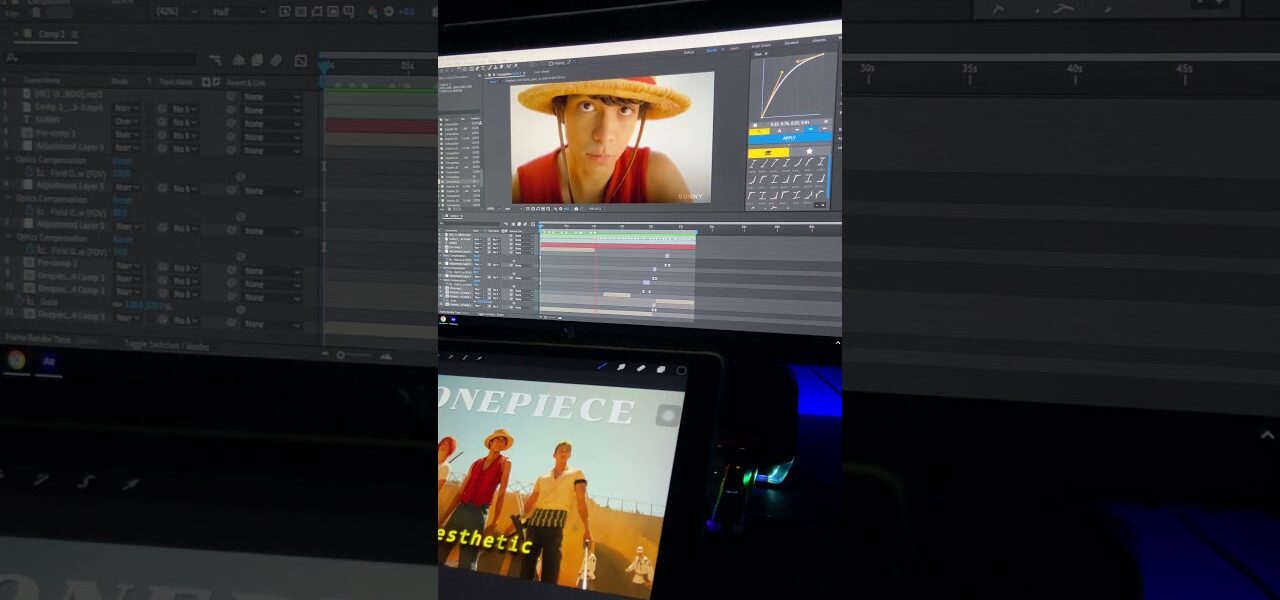The height and width of the screenshot is (600, 1280).
Task: Open blend mode dropdown for SUNNY text layer
Action: (x=127, y=121)
